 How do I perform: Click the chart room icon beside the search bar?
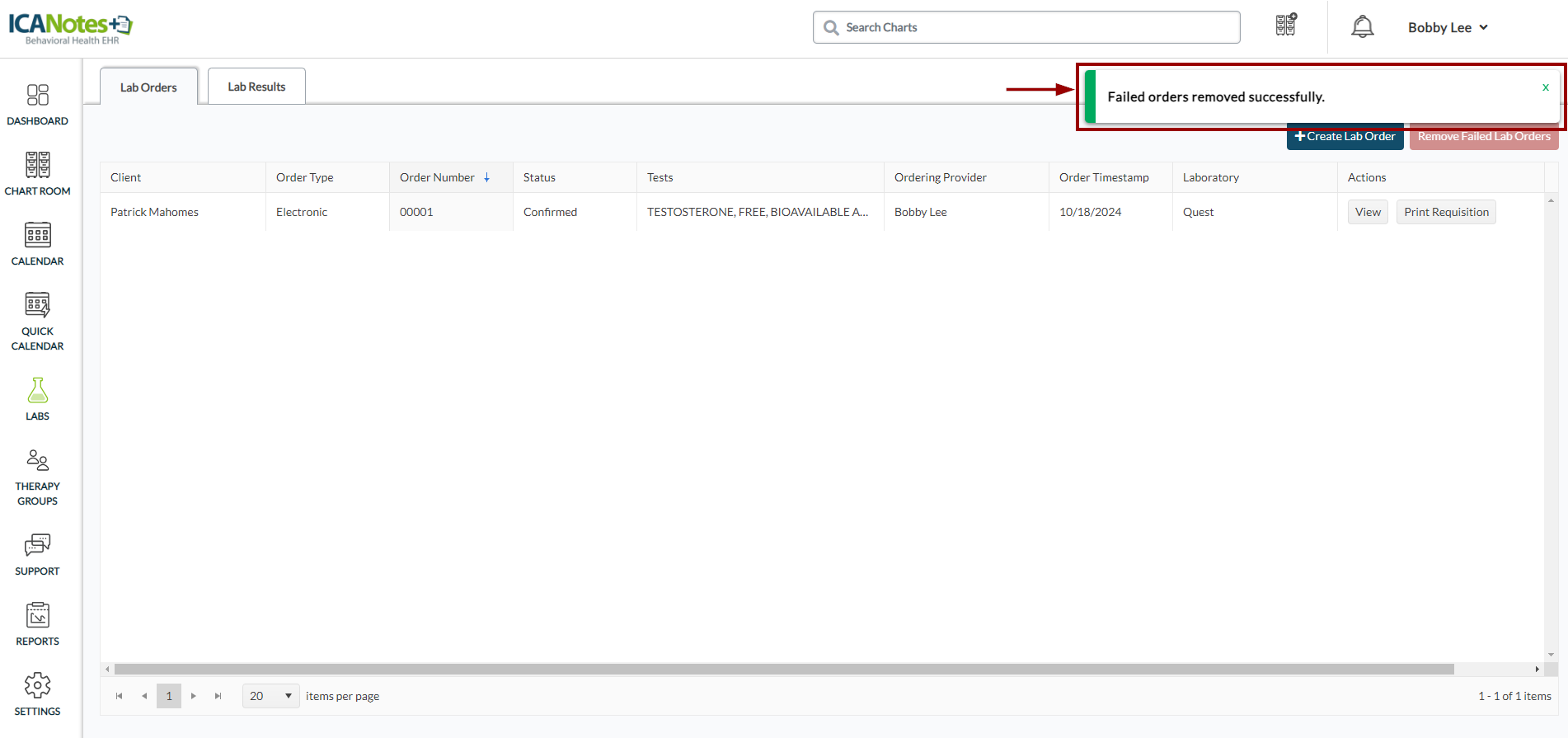(1286, 26)
